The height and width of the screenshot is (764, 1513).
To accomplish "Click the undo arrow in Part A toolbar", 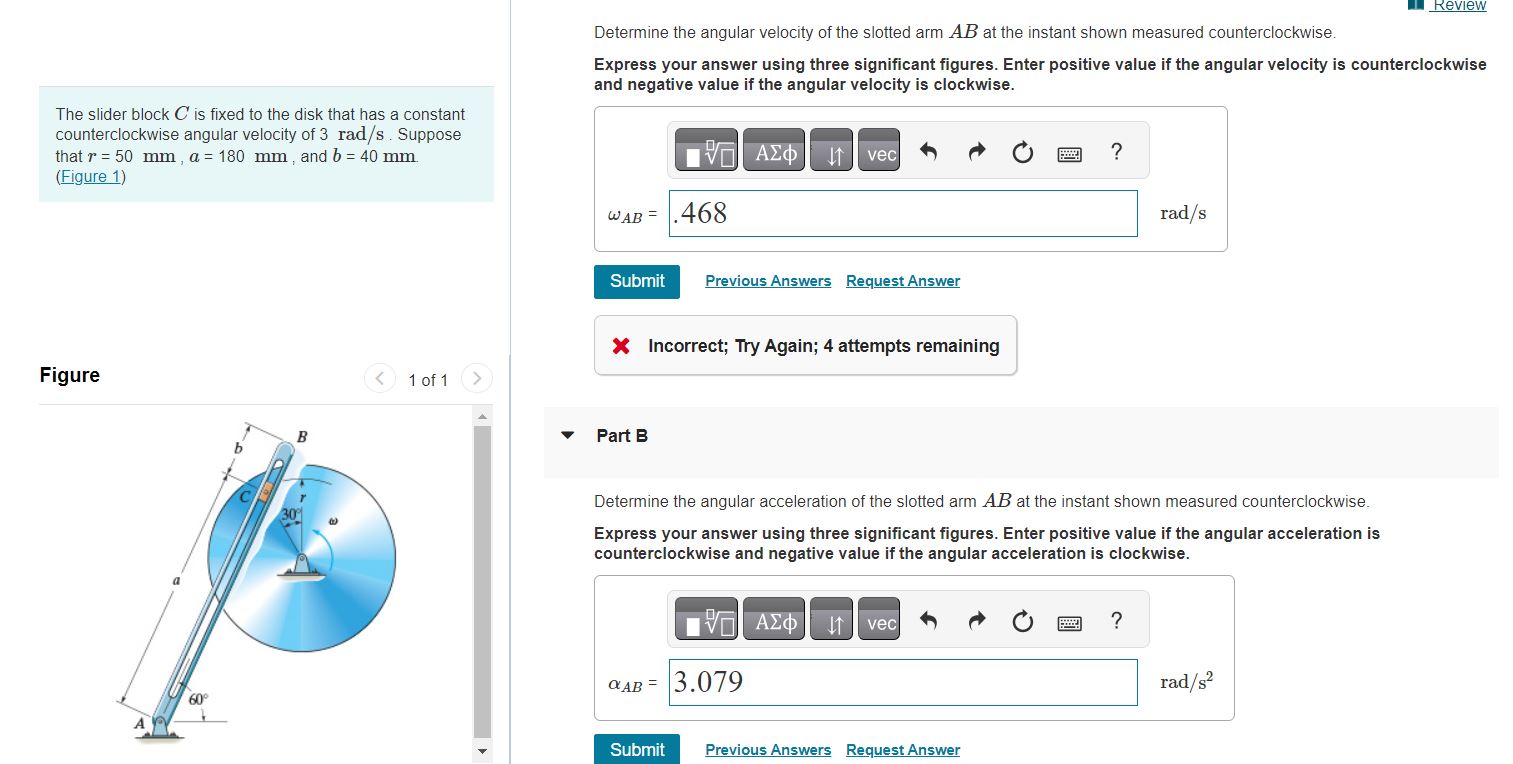I will pyautogui.click(x=927, y=149).
